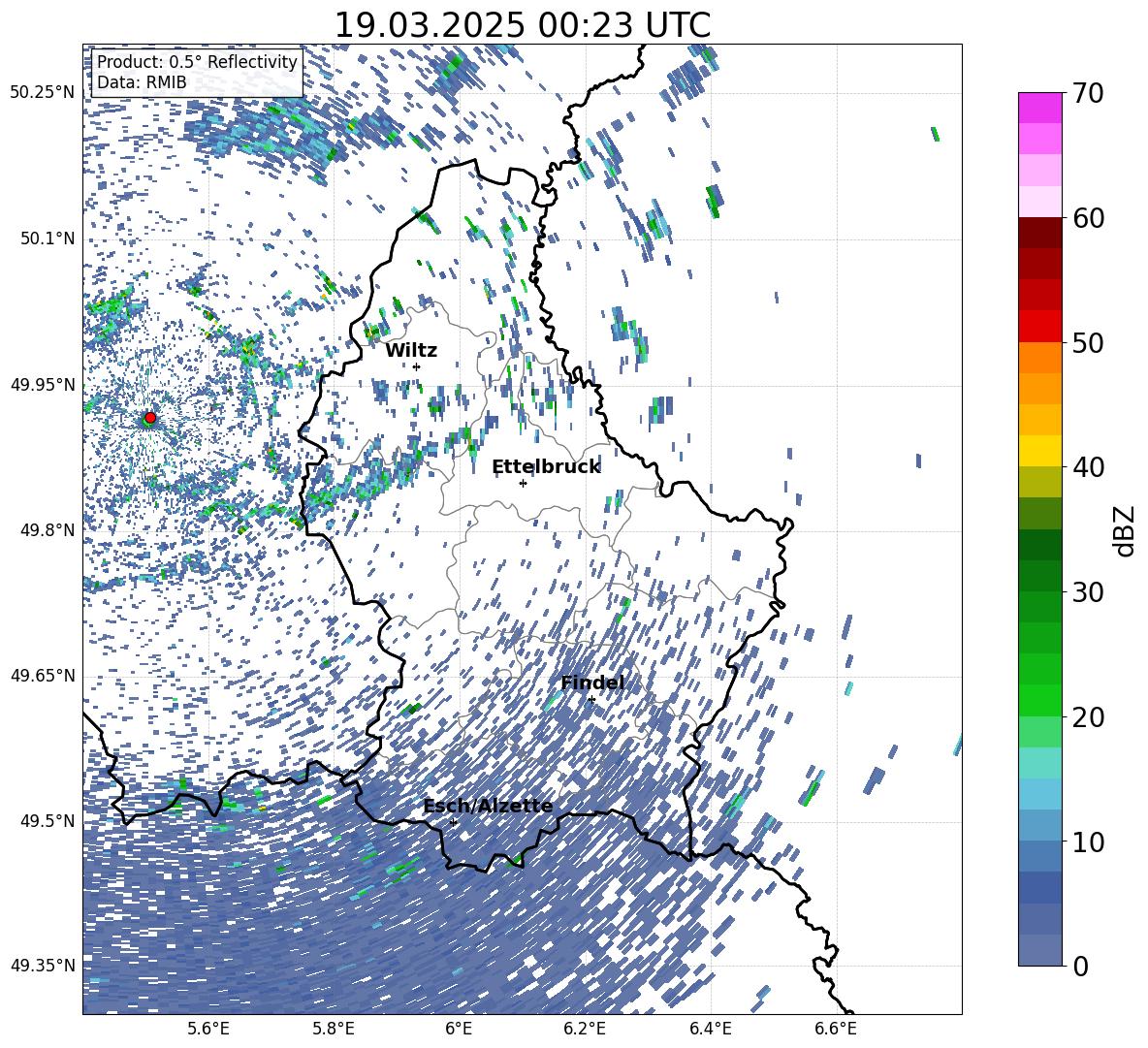The image size is (1148, 1048).
Task: Click the 40 tick on colorbar
Action: (x=1088, y=467)
